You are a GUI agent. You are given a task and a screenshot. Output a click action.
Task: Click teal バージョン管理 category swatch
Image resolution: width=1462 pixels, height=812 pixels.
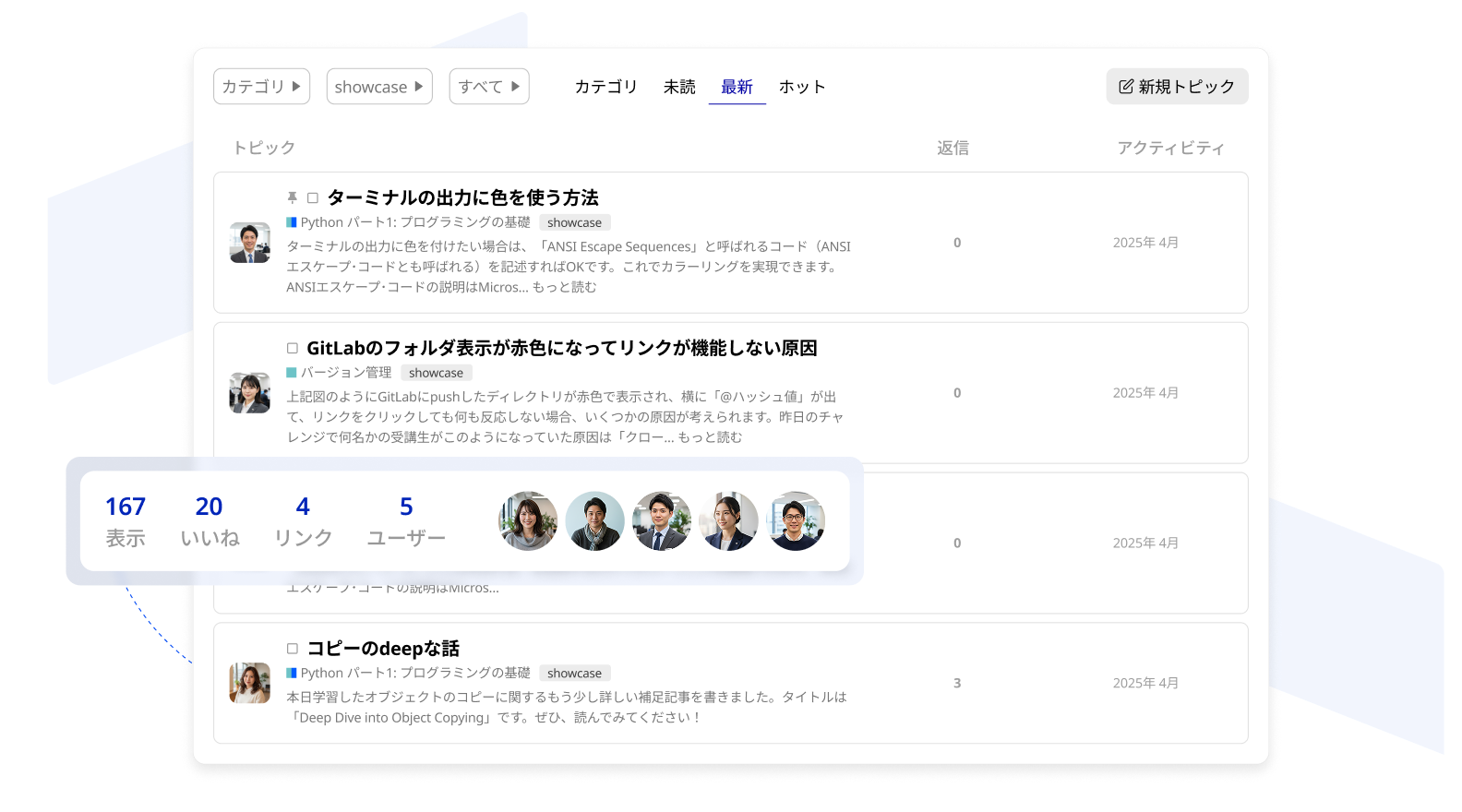point(292,373)
